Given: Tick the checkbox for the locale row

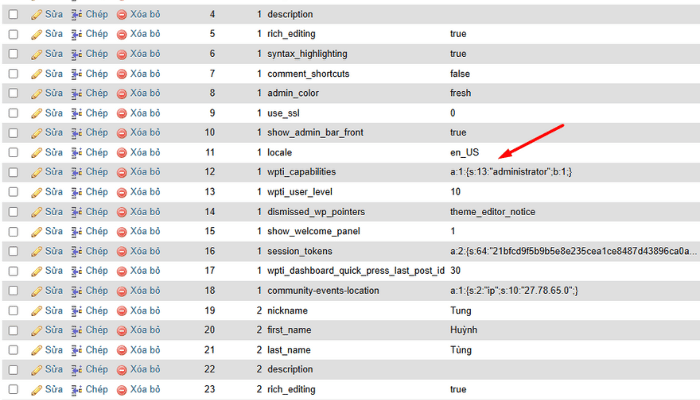Looking at the screenshot, I should point(13,152).
